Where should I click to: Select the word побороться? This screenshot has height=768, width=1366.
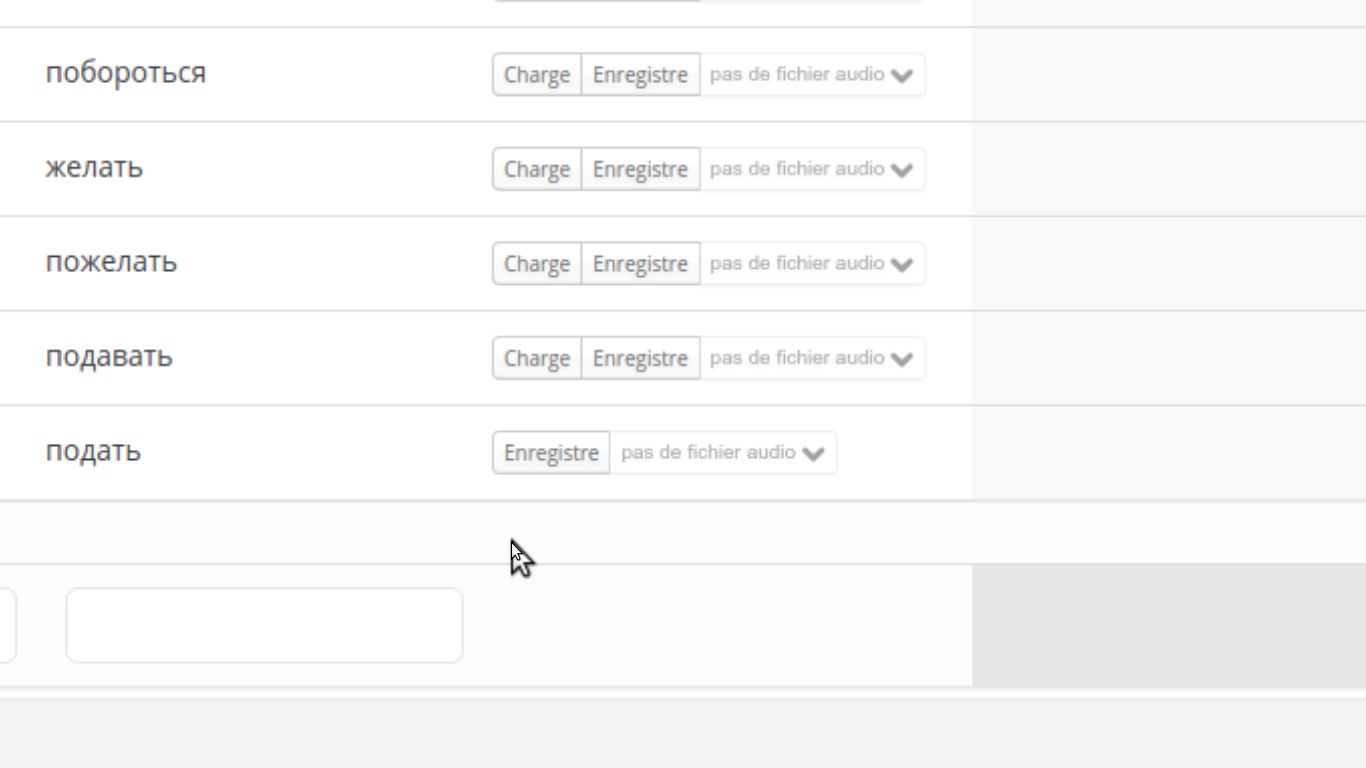126,73
